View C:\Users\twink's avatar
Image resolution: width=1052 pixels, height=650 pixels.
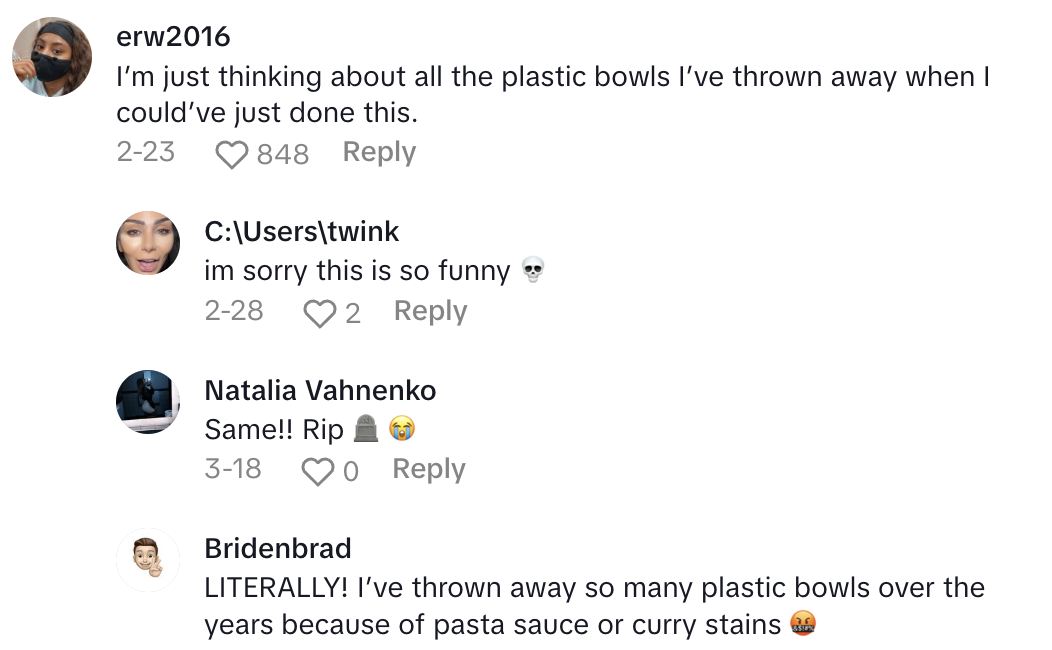pyautogui.click(x=148, y=242)
